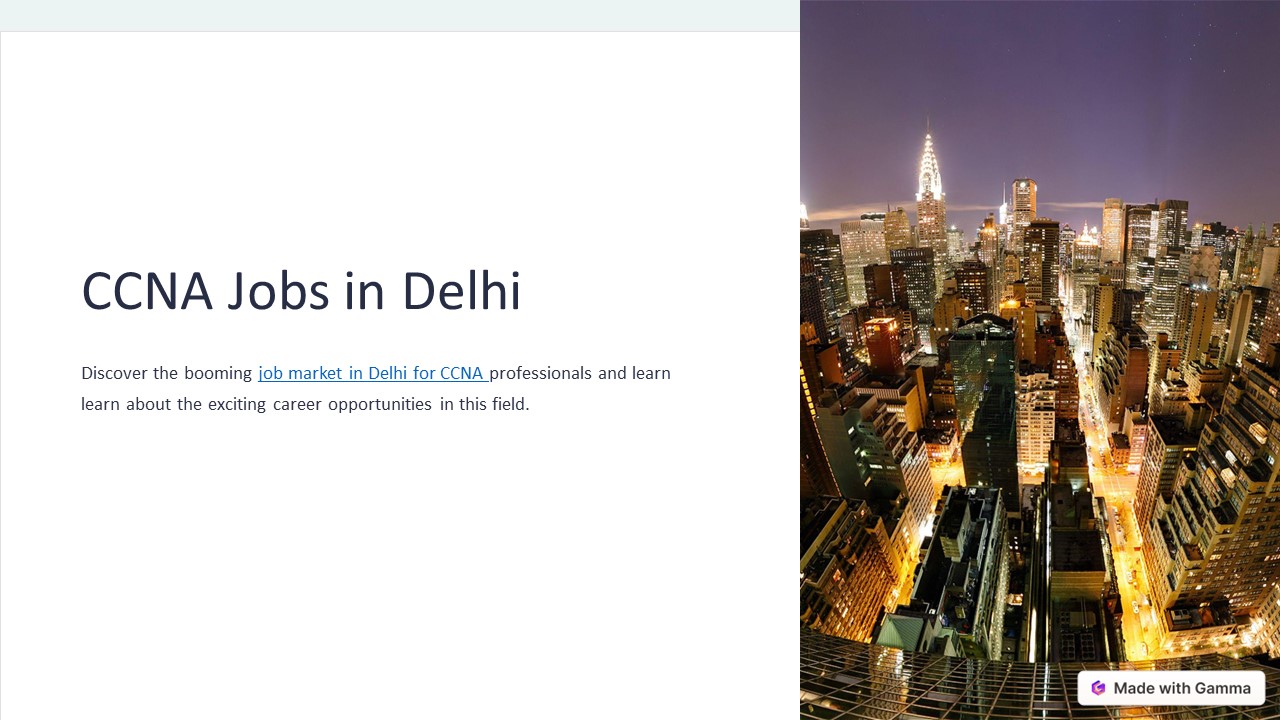Click the word "CCNA" in the title
1280x720 pixels.
pos(147,292)
